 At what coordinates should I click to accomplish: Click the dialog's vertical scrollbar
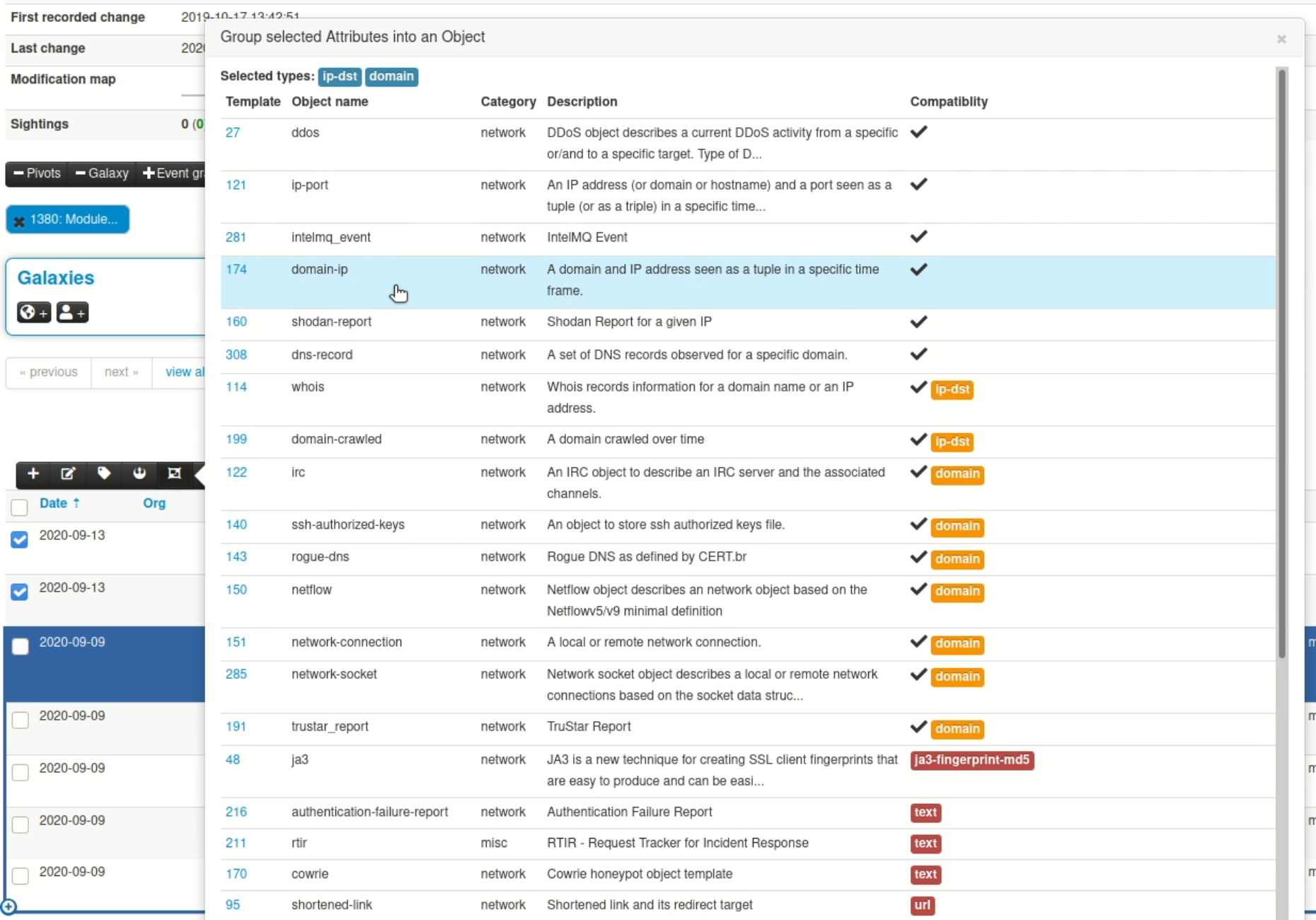1281,354
